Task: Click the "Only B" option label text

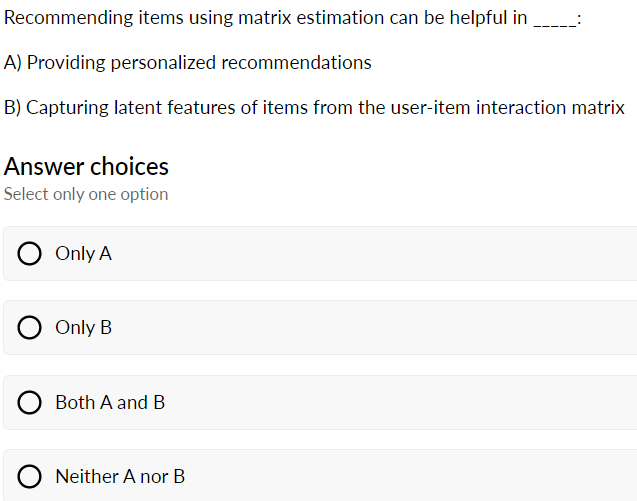Action: (x=83, y=327)
